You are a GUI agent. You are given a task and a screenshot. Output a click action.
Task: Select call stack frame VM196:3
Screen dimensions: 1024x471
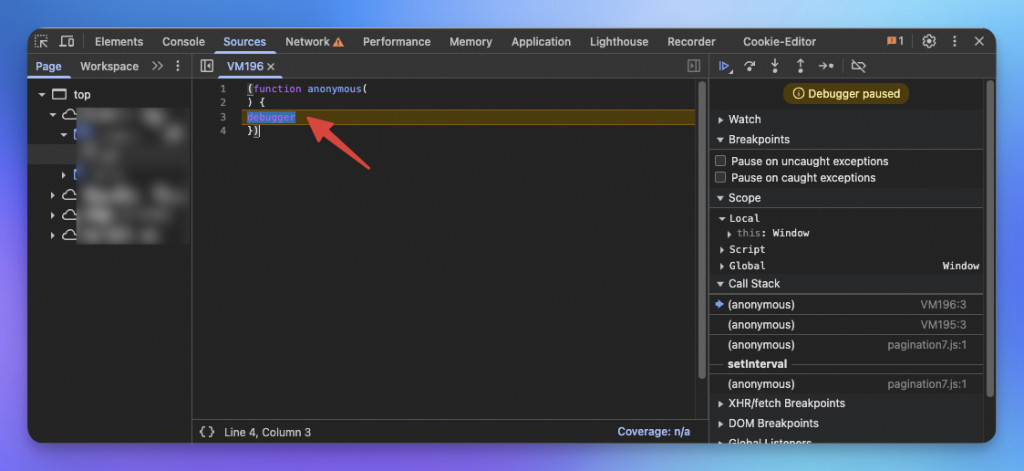846,304
